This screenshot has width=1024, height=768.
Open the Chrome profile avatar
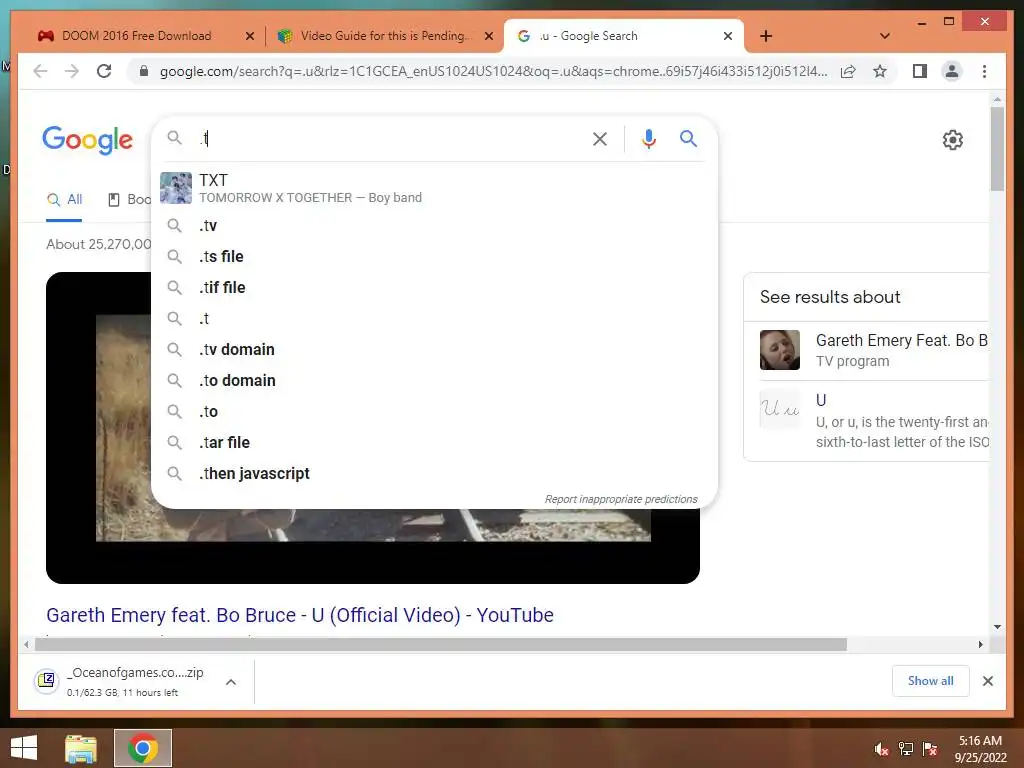coord(952,71)
